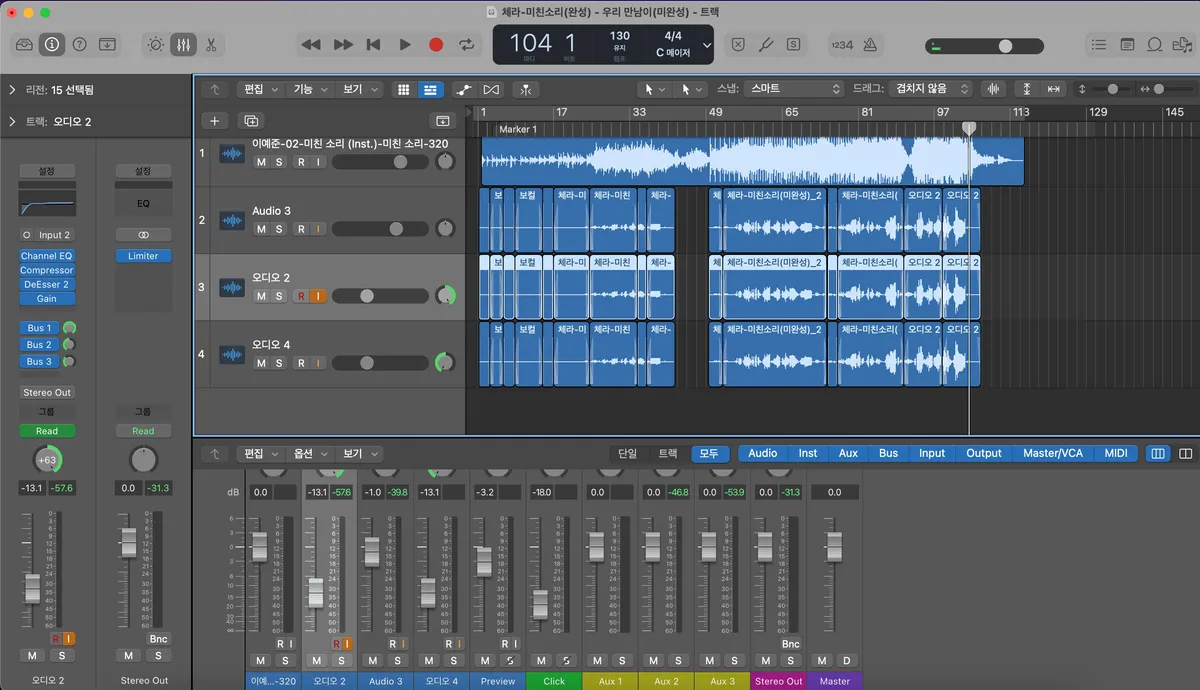Select the 모두 mixer view tab
The height and width of the screenshot is (690, 1200).
pyautogui.click(x=709, y=453)
